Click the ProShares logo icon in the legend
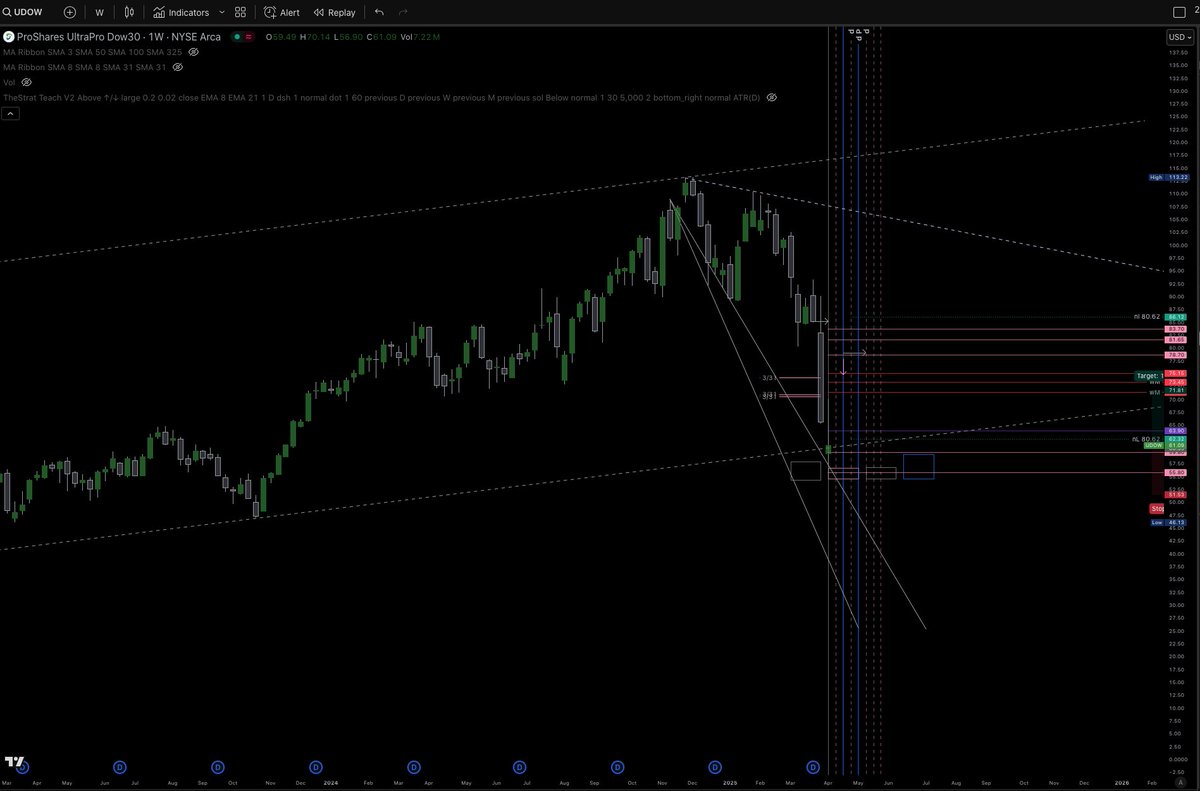The image size is (1200, 791). 8,36
